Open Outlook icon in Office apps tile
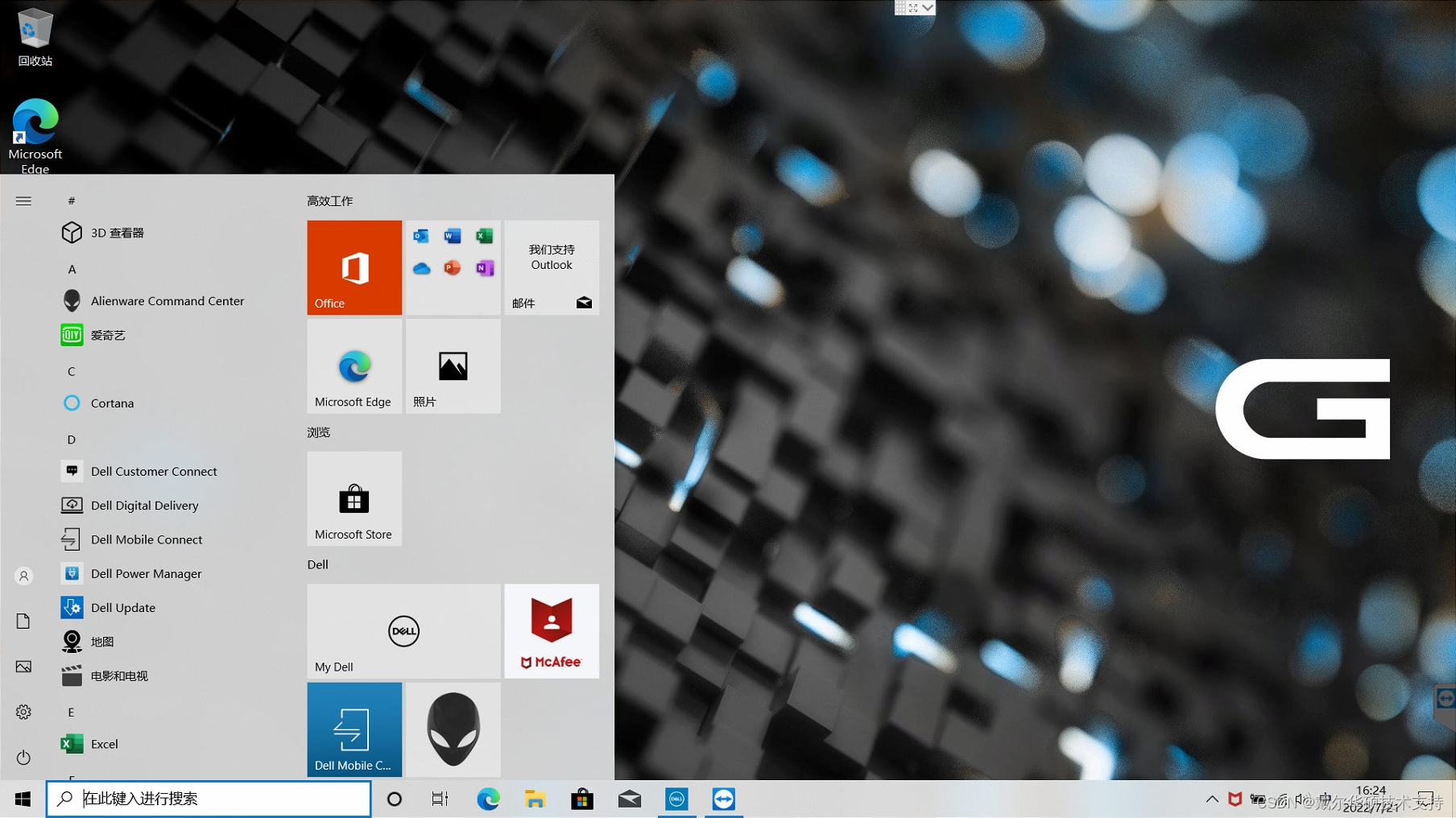This screenshot has height=818, width=1456. pos(421,236)
